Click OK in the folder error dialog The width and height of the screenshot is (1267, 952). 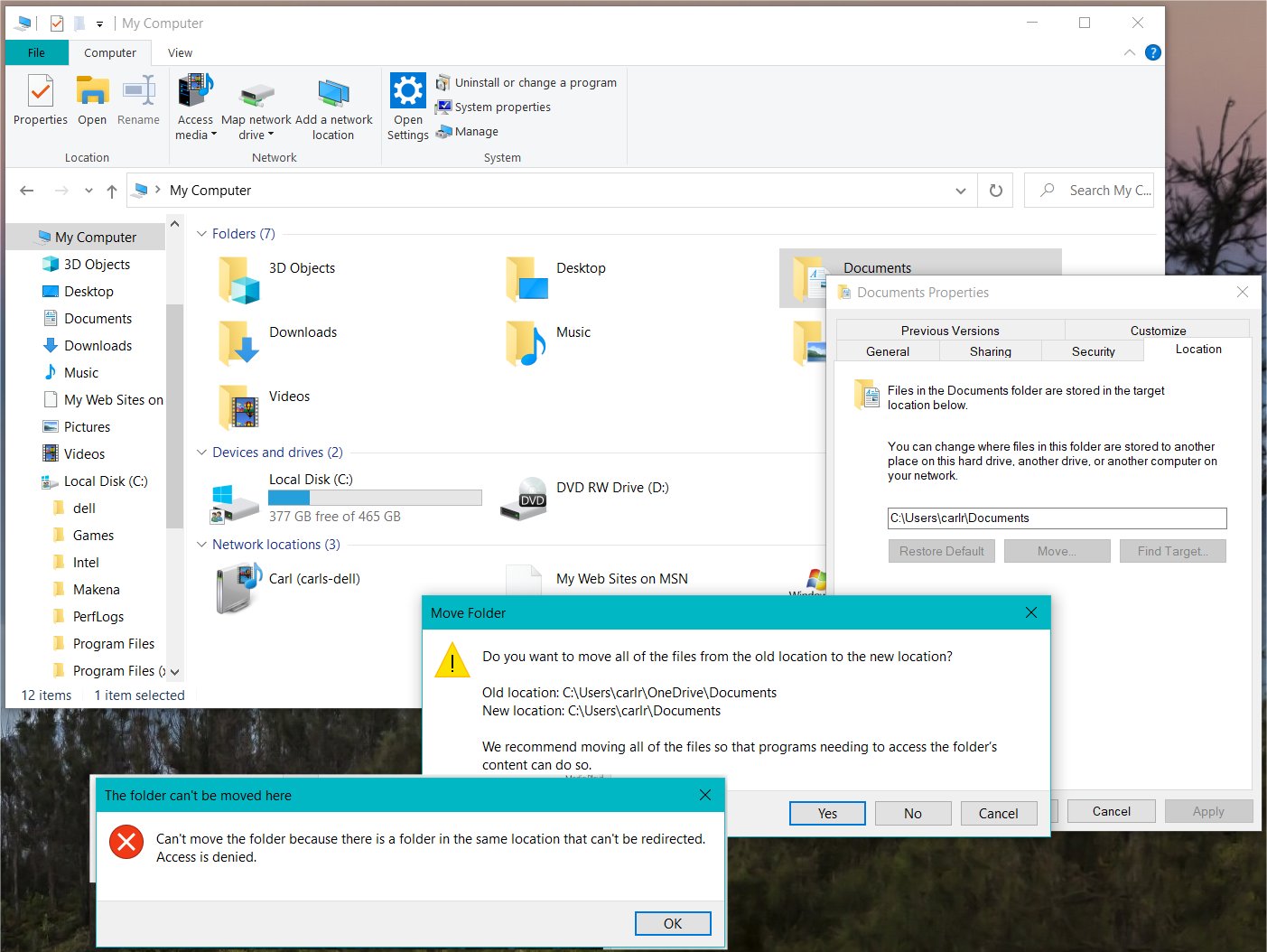pyautogui.click(x=672, y=922)
